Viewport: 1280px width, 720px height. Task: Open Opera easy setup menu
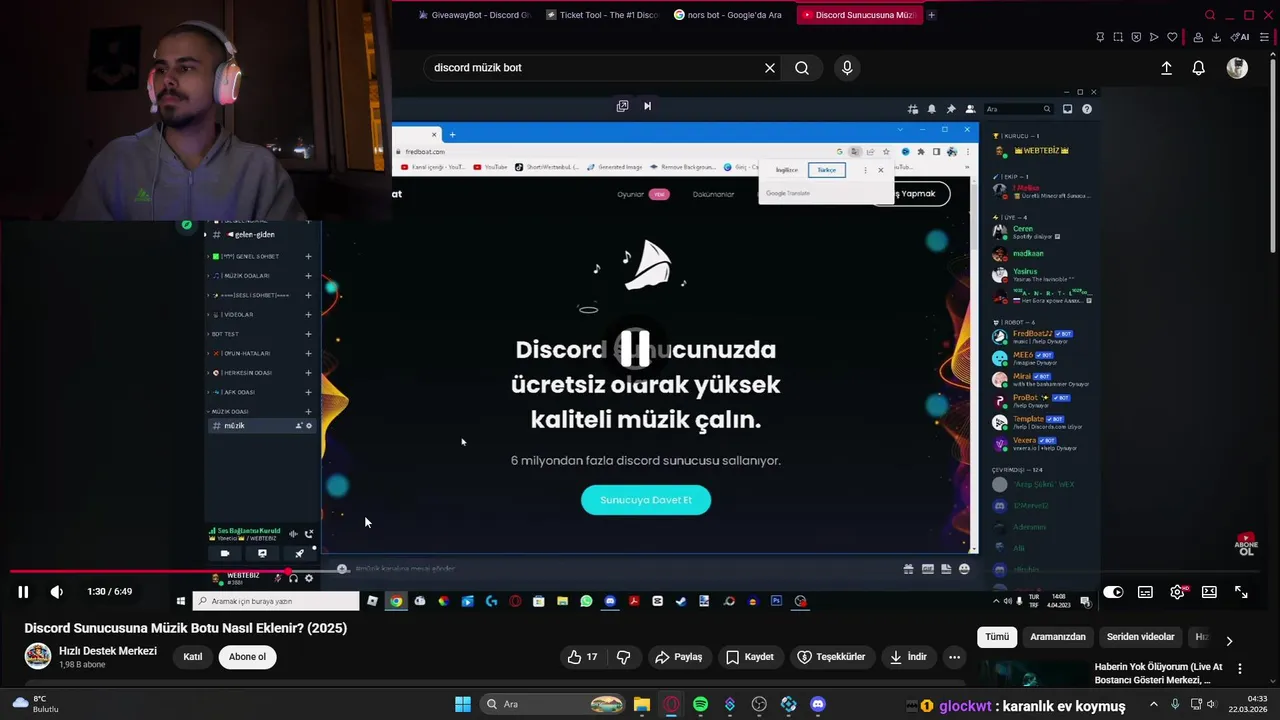(x=1264, y=37)
